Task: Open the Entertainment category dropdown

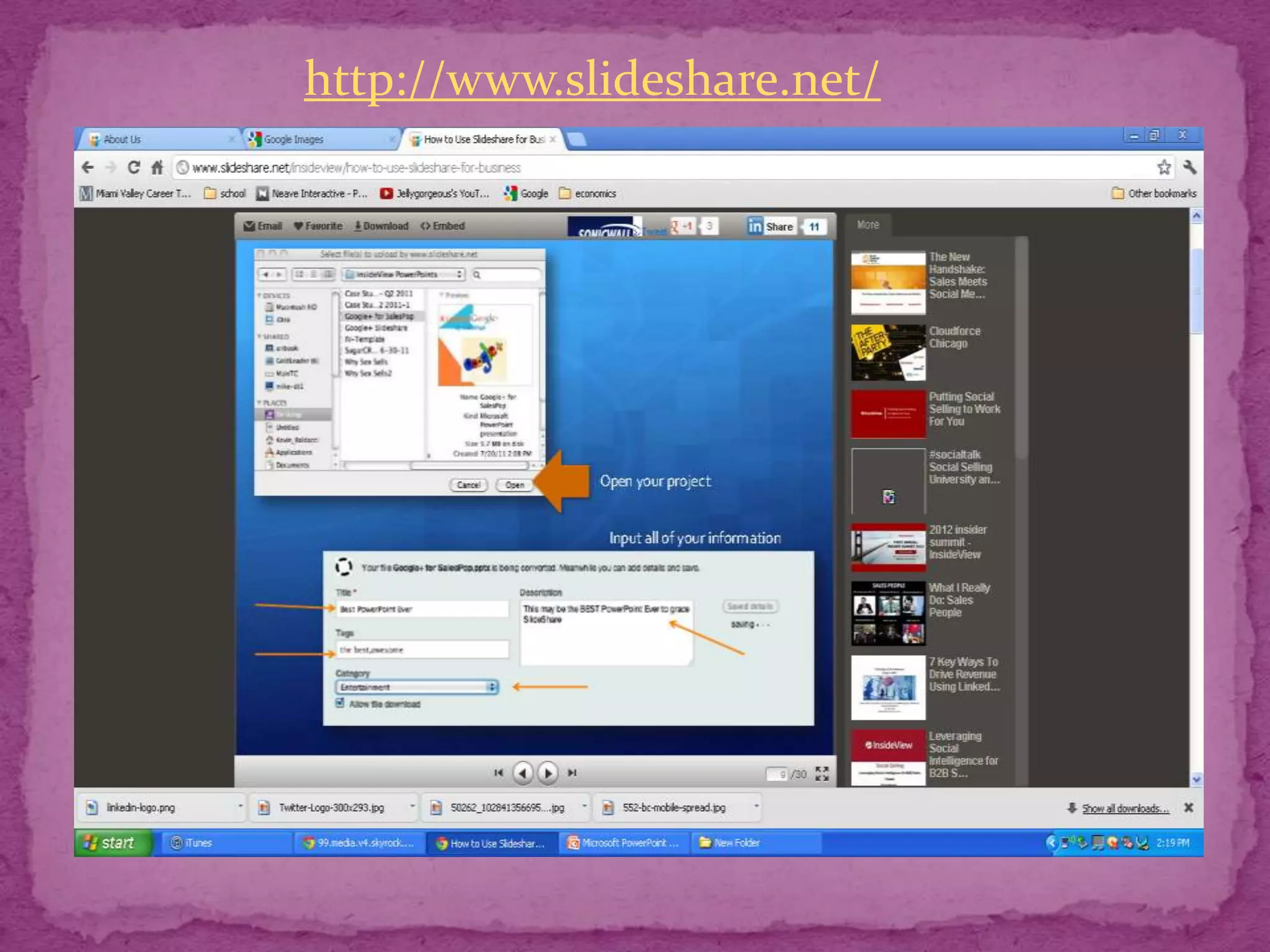Action: 417,687
